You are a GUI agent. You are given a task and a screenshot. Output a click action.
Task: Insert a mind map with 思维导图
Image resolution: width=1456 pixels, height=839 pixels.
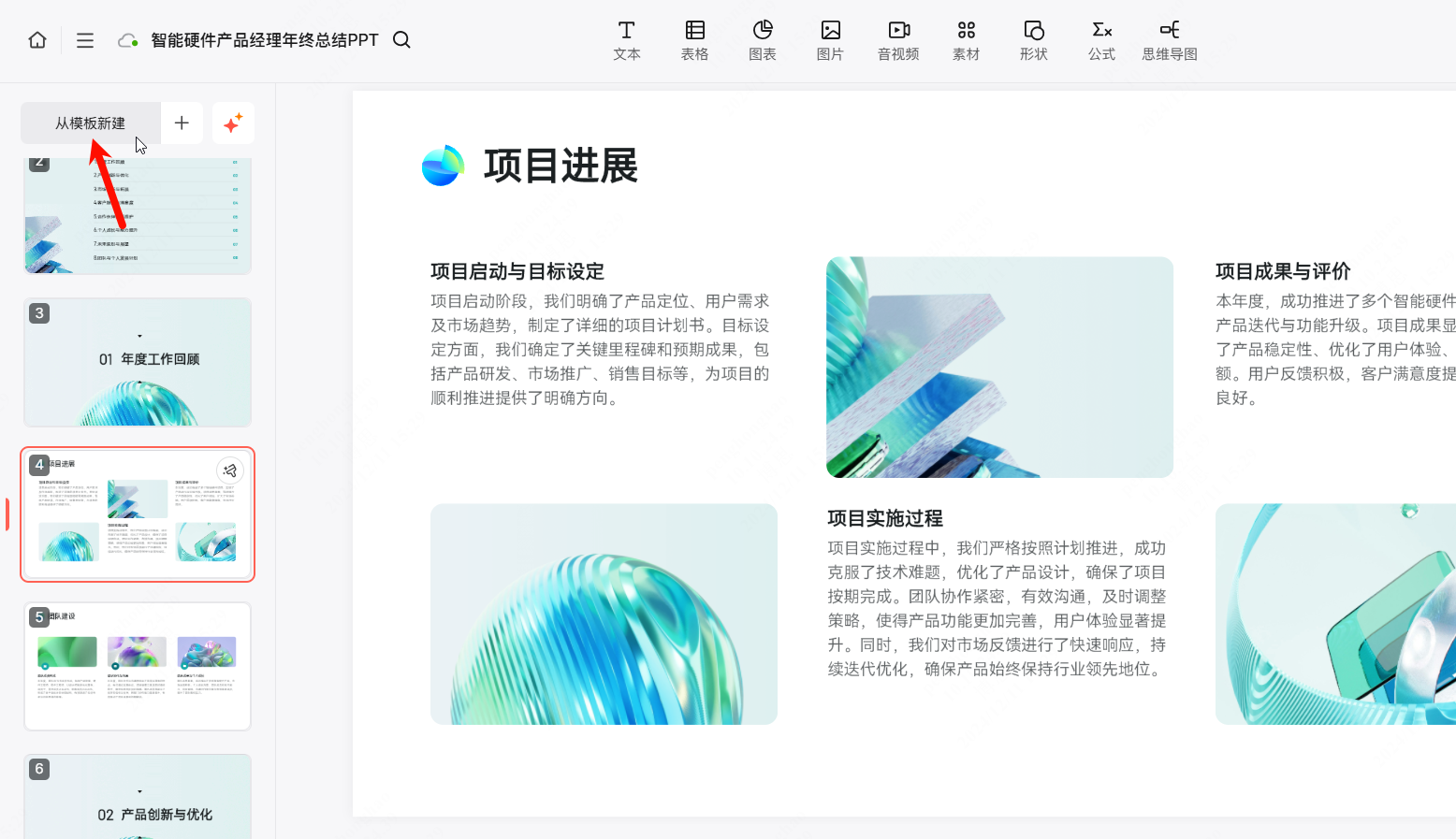pyautogui.click(x=1170, y=41)
